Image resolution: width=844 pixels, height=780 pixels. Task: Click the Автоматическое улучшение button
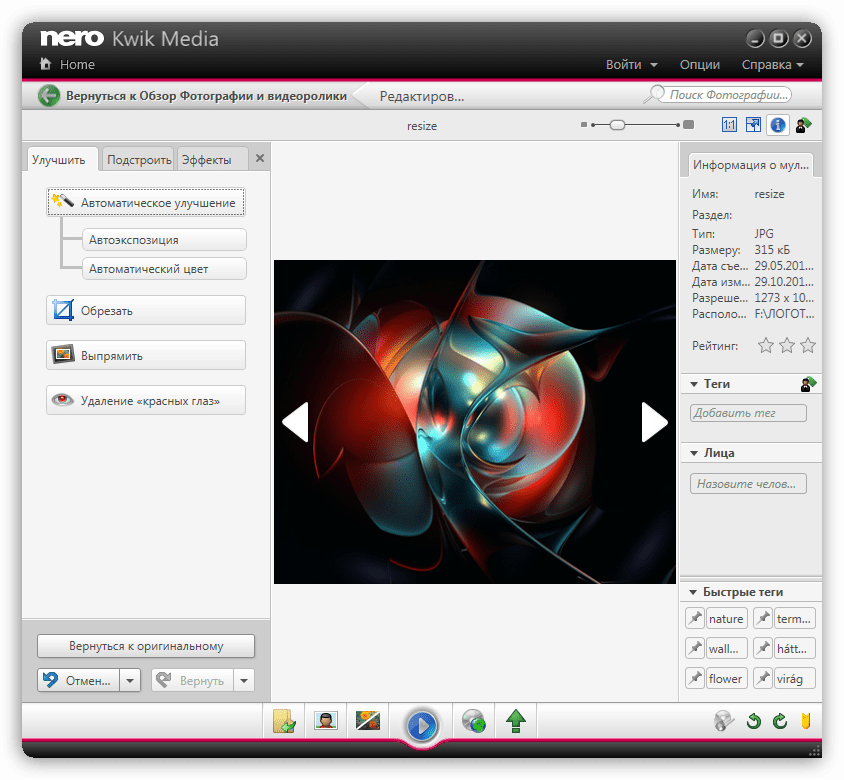[x=146, y=203]
